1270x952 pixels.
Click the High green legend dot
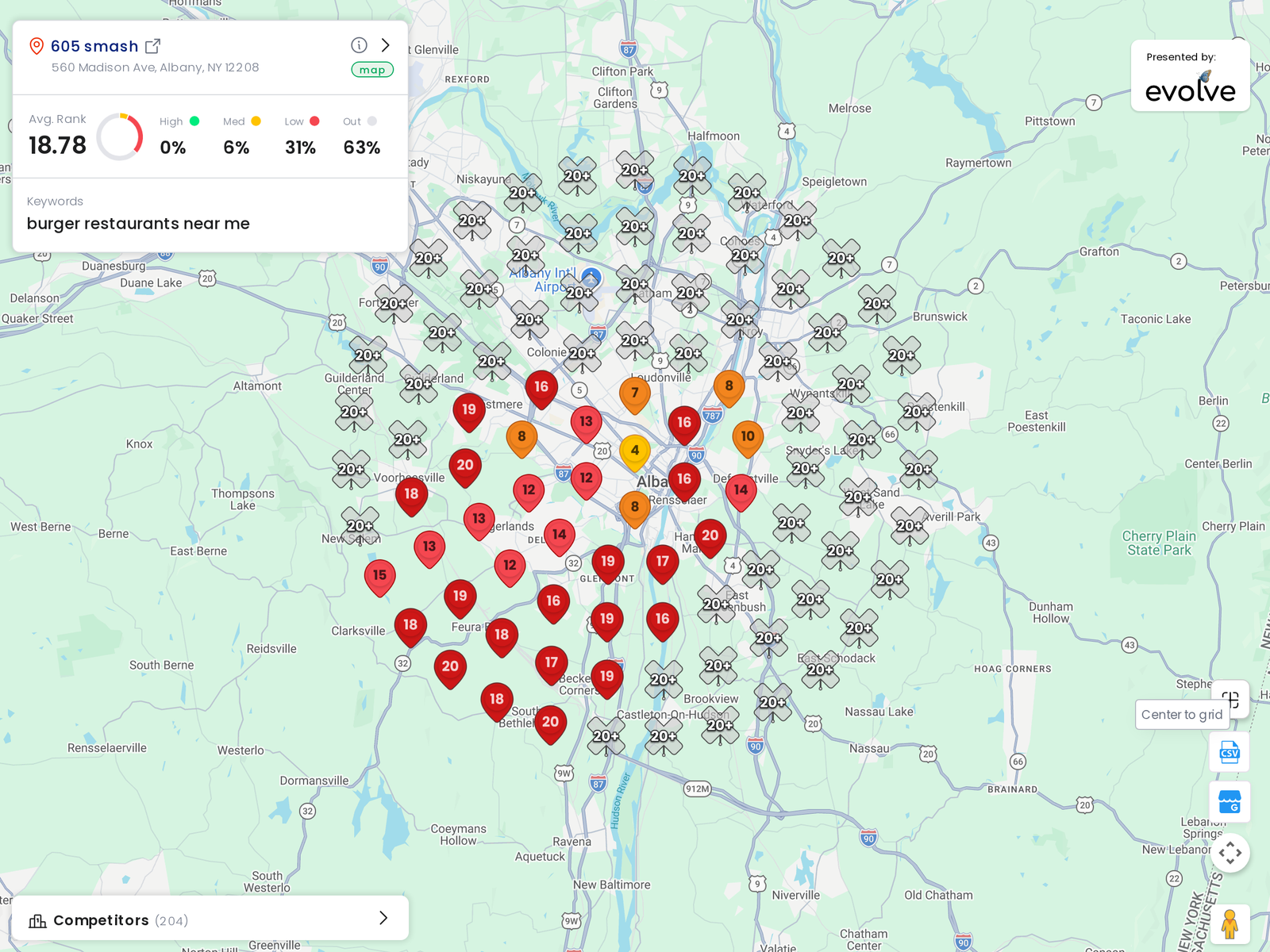pos(194,121)
